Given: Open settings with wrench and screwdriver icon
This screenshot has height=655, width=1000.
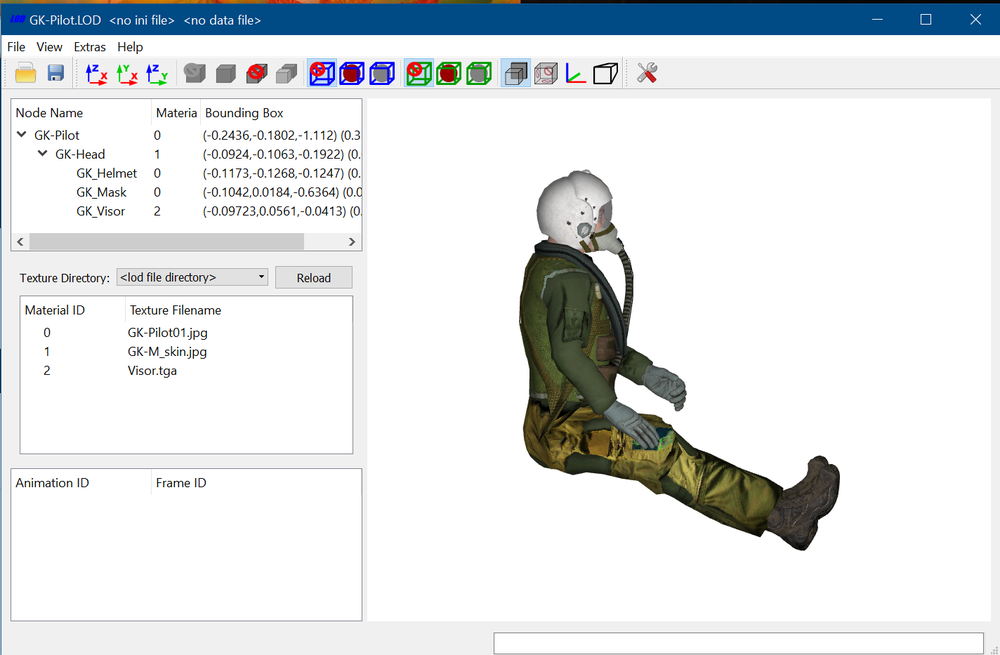Looking at the screenshot, I should (x=647, y=73).
